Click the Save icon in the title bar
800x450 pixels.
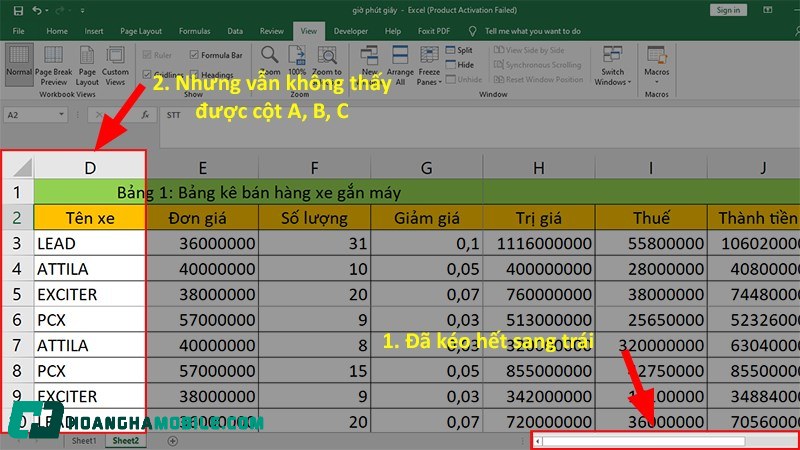(18, 10)
